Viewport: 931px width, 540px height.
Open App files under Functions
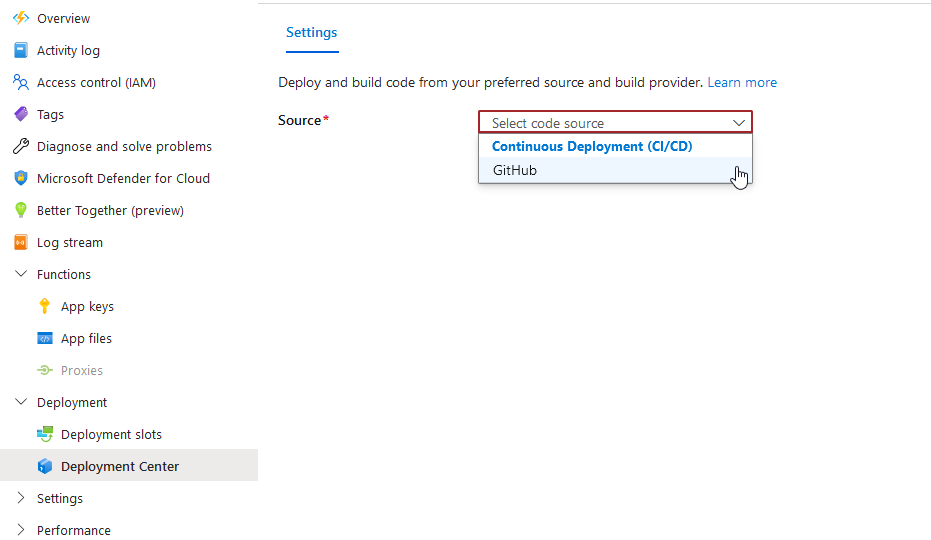[86, 339]
